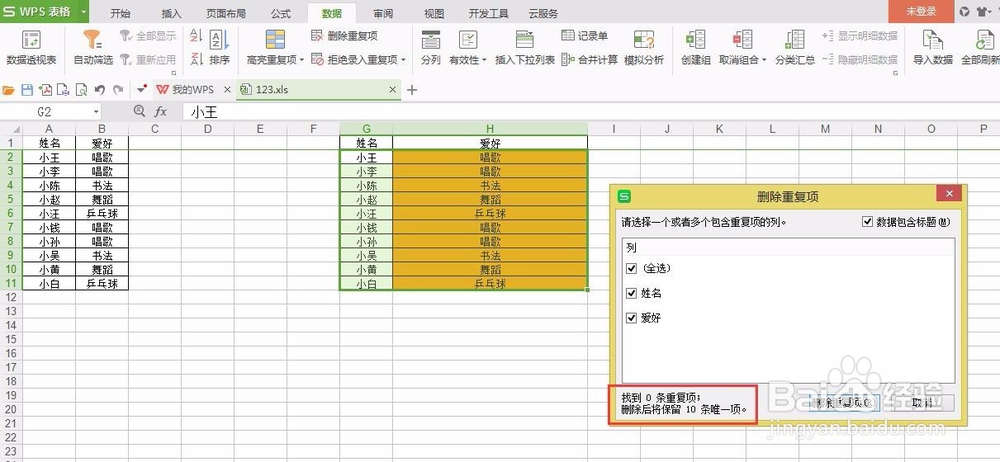Screen dimensions: 1000x462
Task: Click 插入下拉列表 in the ribbon
Action: click(525, 48)
